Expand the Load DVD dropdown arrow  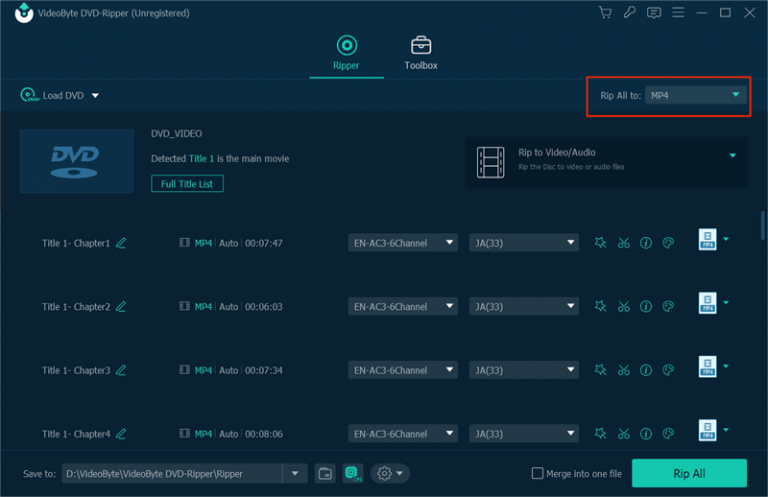(96, 95)
